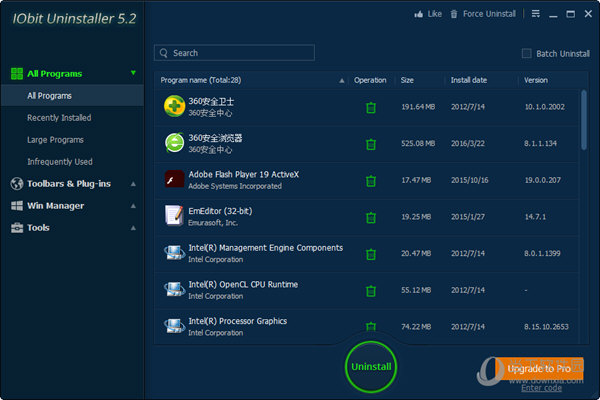Open the Tools section
This screenshot has height=400, width=600.
point(38,228)
